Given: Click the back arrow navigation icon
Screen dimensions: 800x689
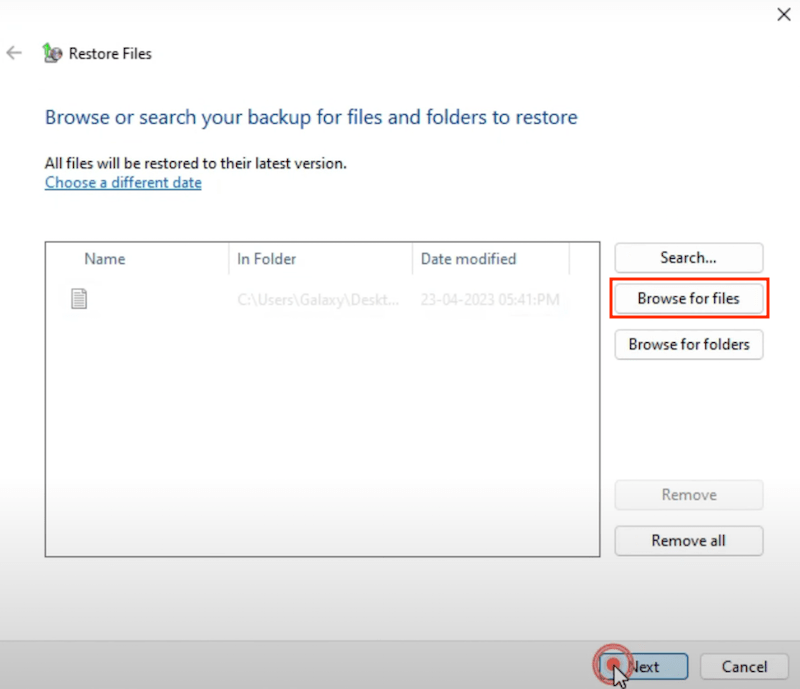Looking at the screenshot, I should click(14, 53).
